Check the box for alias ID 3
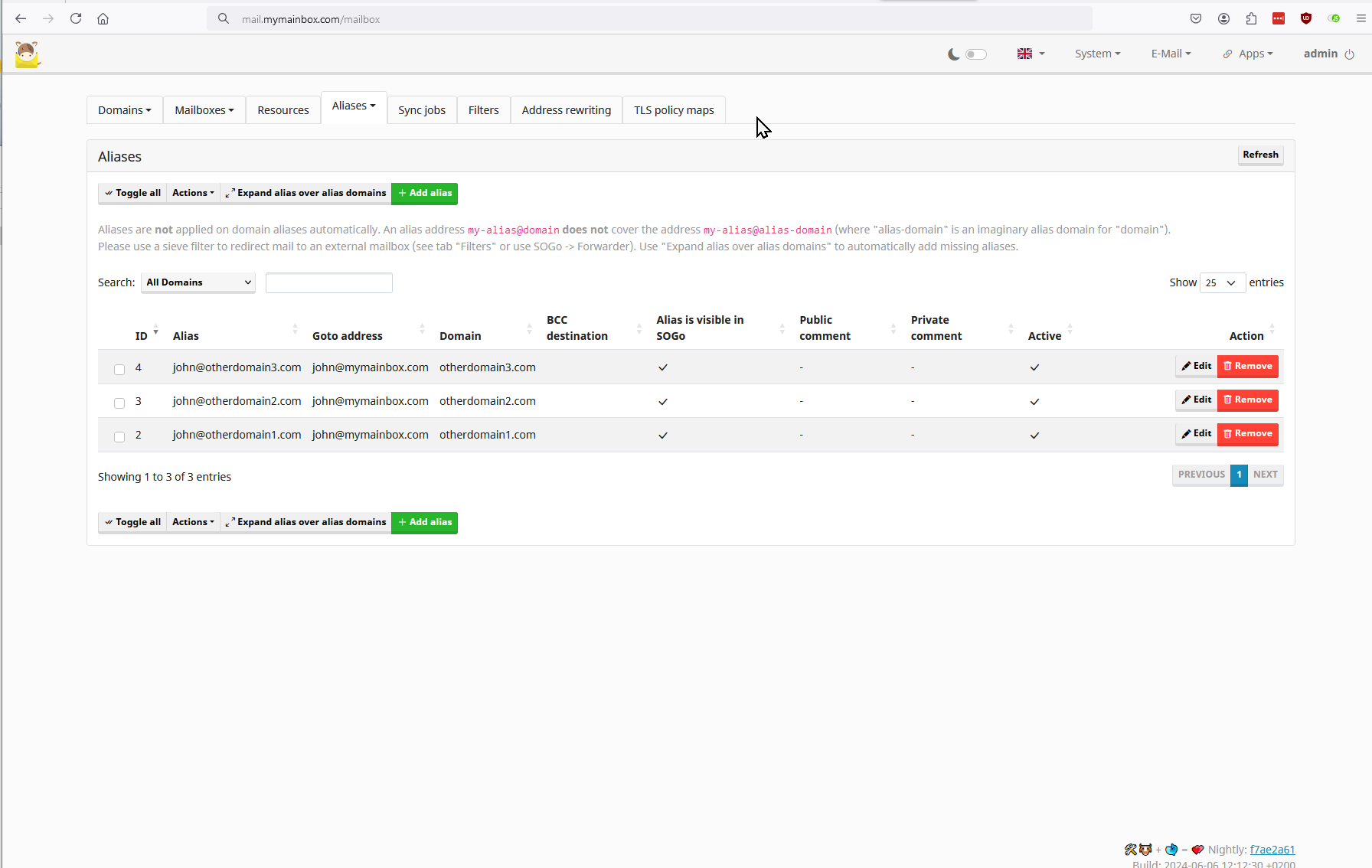The image size is (1372, 868). tap(119, 403)
